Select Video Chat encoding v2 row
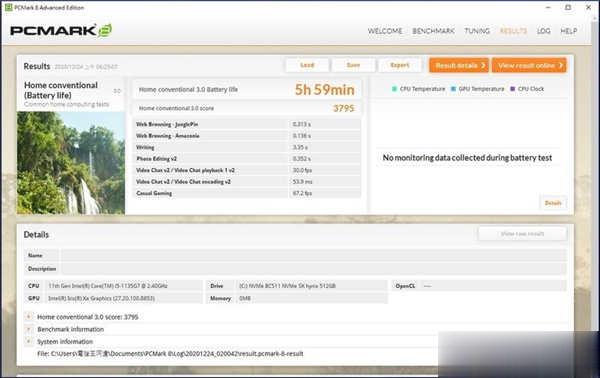This screenshot has height=378, width=600. (247, 181)
